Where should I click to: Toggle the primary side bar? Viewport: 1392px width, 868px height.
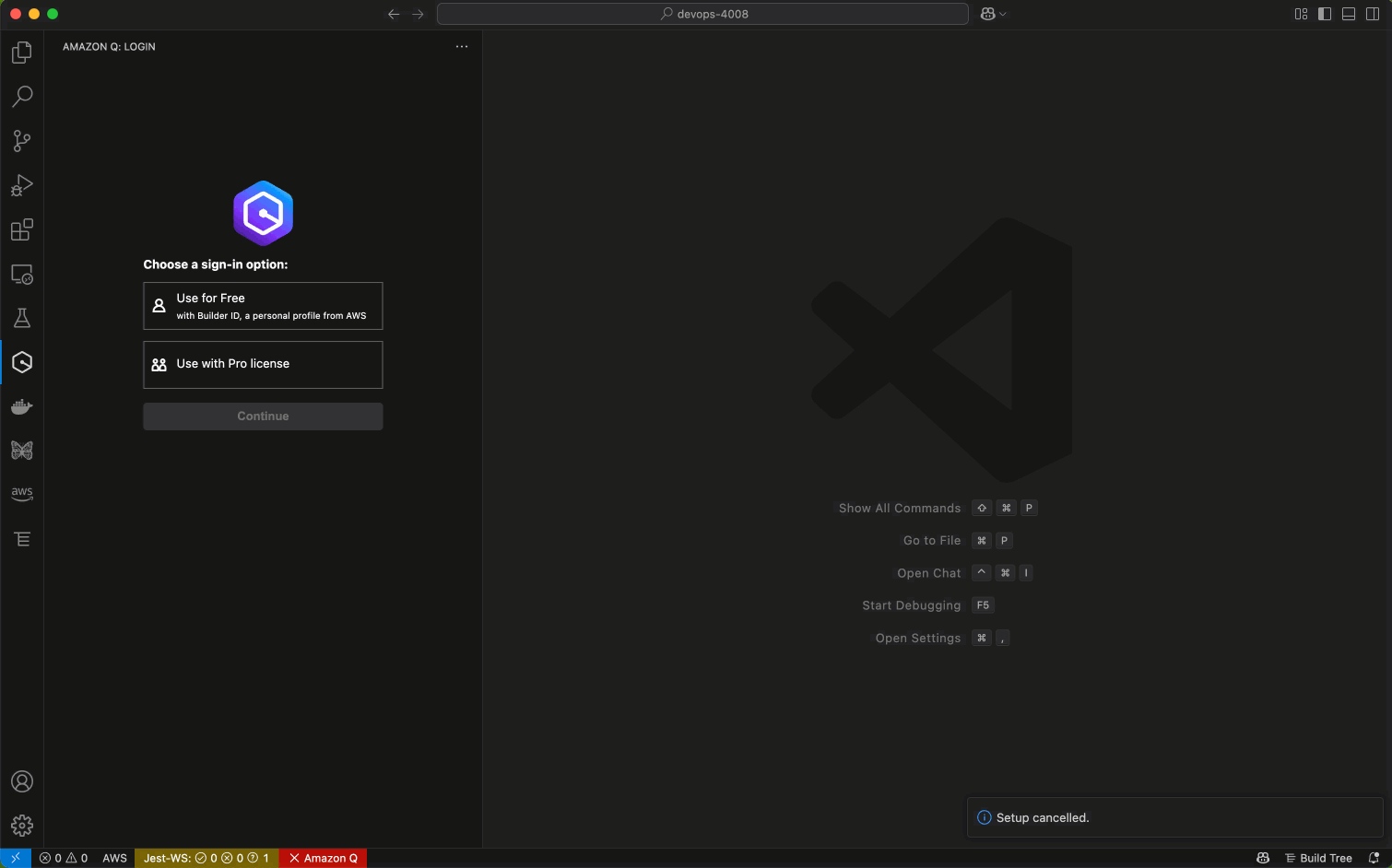coord(1325,14)
